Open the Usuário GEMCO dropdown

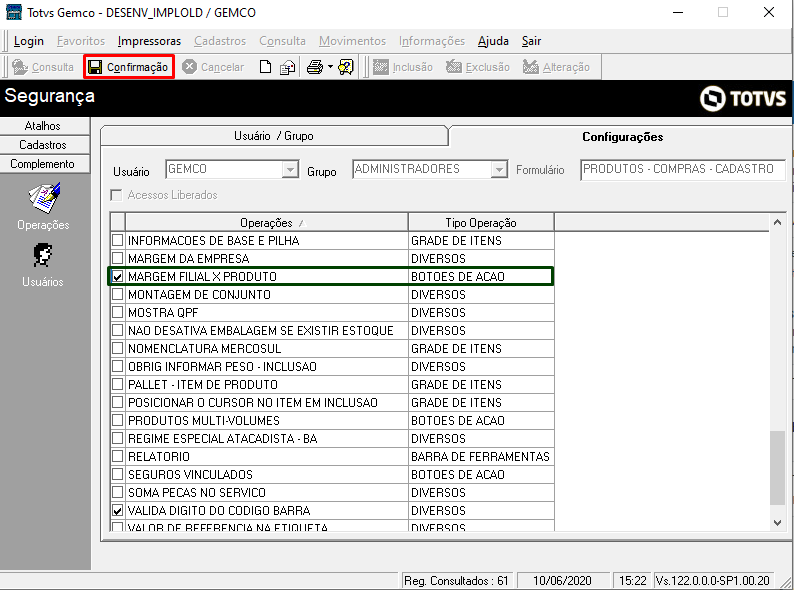(x=290, y=169)
